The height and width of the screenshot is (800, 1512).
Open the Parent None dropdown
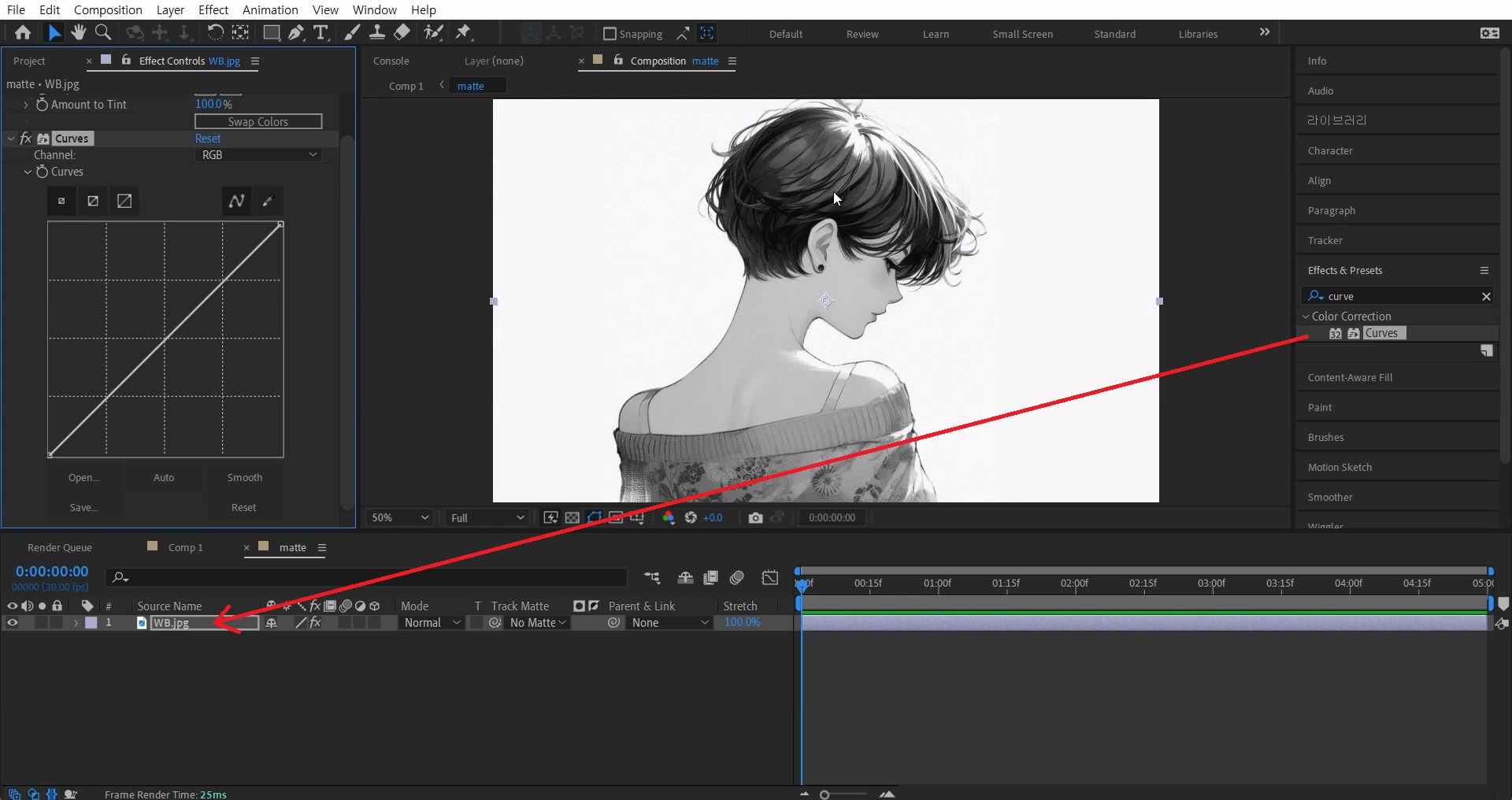click(670, 622)
